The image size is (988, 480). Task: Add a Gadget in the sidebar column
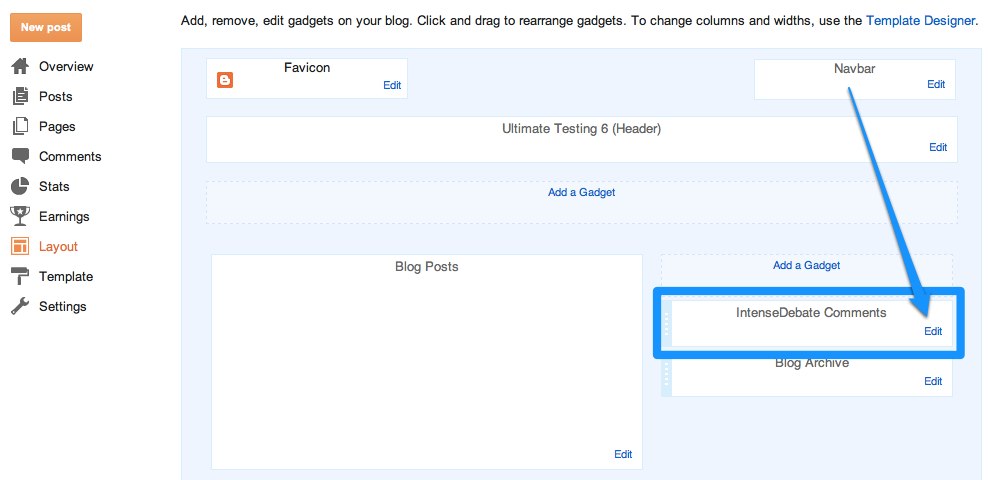click(806, 266)
